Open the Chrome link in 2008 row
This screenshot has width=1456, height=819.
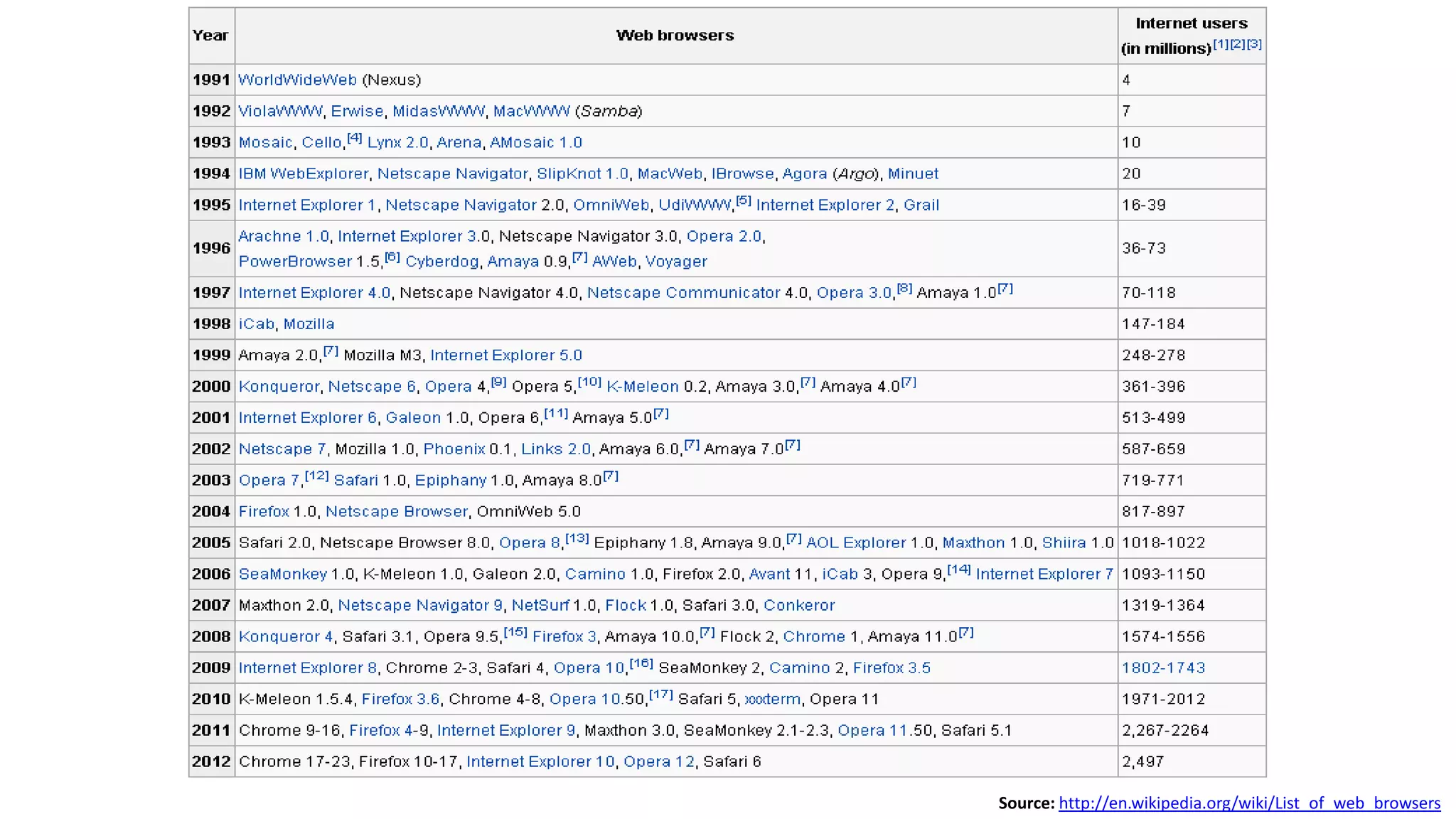click(814, 637)
